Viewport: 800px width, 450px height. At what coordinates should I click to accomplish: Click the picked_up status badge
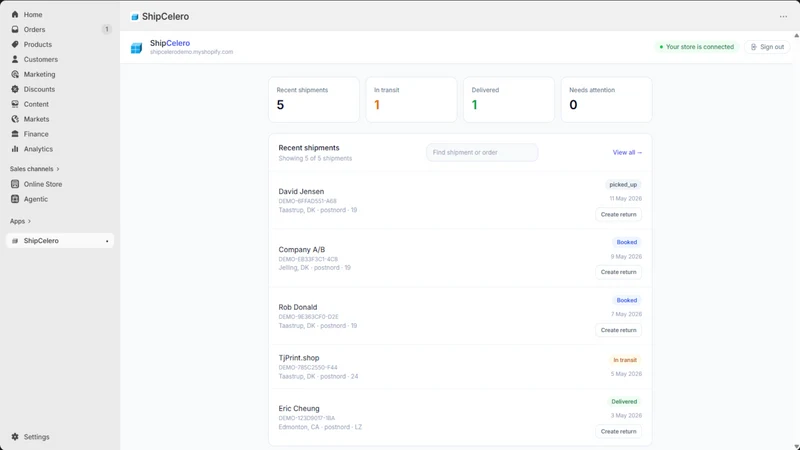[x=623, y=185]
